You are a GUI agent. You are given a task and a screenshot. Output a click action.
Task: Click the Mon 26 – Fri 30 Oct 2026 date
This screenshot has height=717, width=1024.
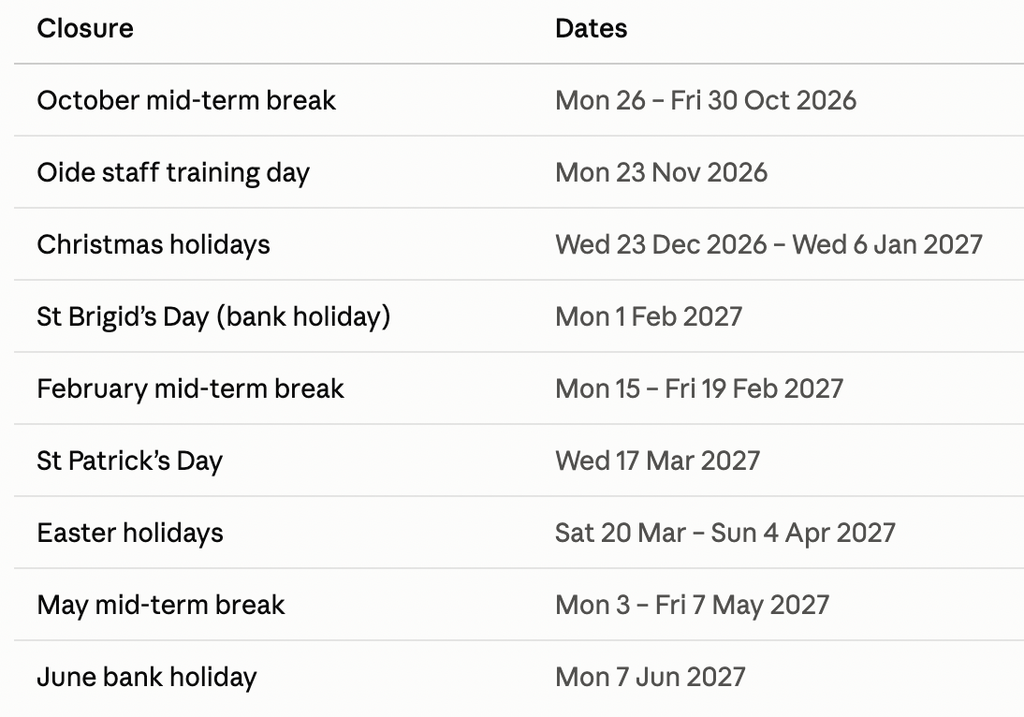705,101
